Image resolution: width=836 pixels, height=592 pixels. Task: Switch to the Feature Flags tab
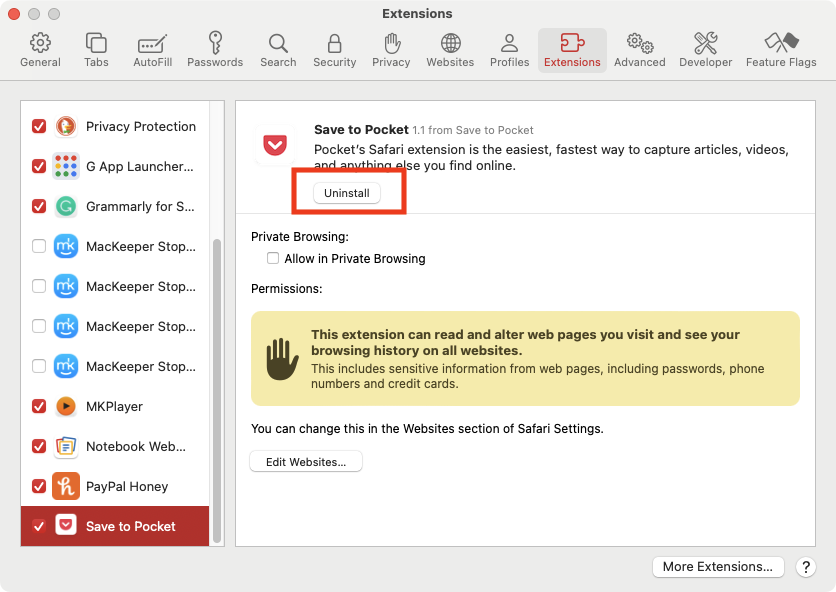coord(781,50)
